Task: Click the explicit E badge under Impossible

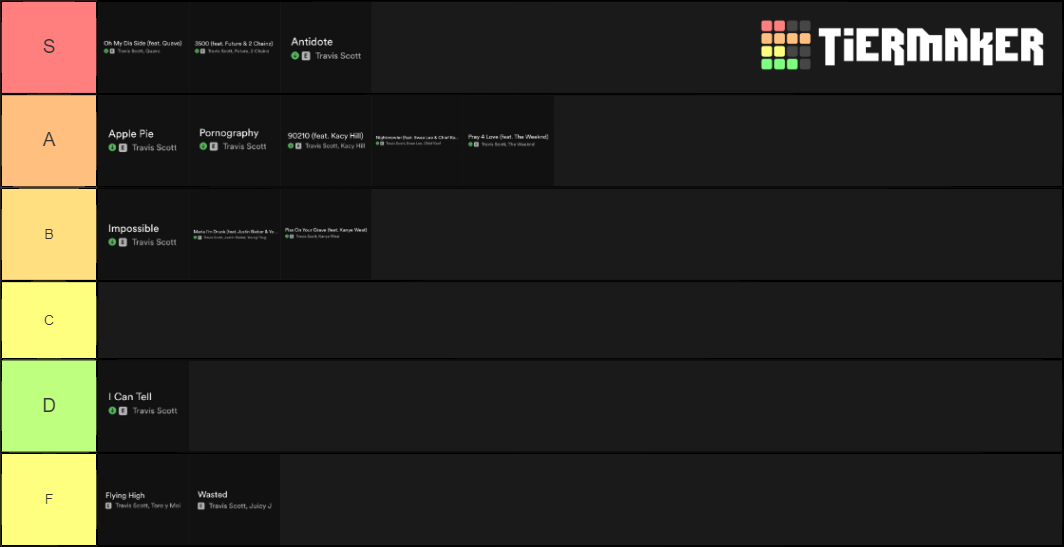Action: (123, 242)
